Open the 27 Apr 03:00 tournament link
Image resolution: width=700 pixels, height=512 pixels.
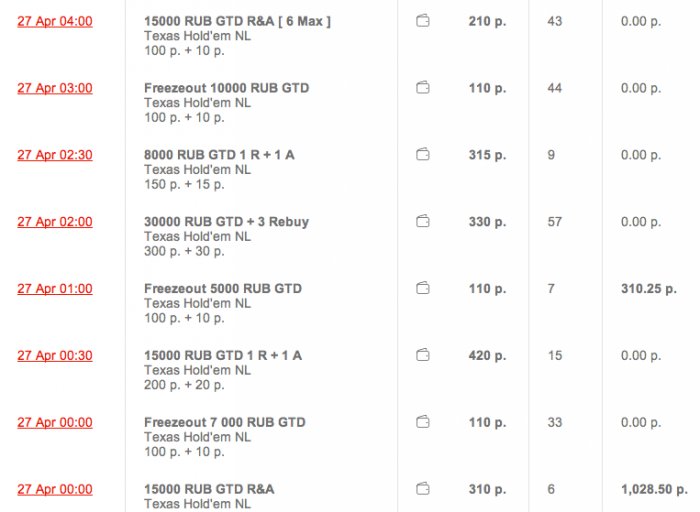point(55,88)
